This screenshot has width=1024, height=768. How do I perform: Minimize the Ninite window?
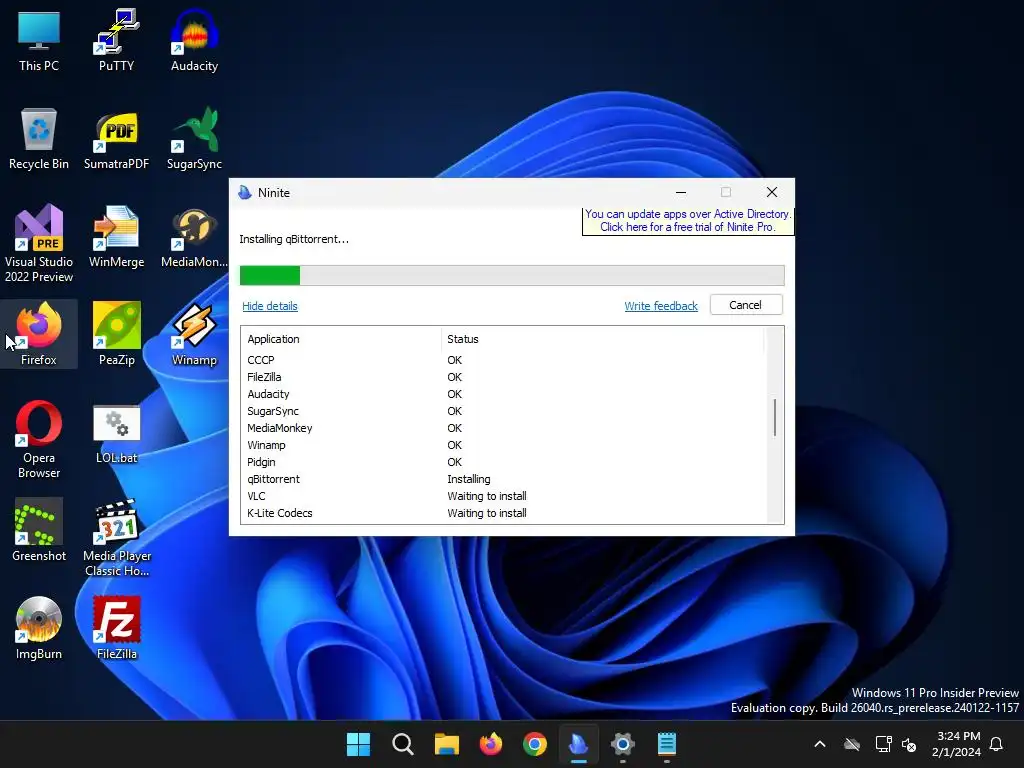(680, 192)
